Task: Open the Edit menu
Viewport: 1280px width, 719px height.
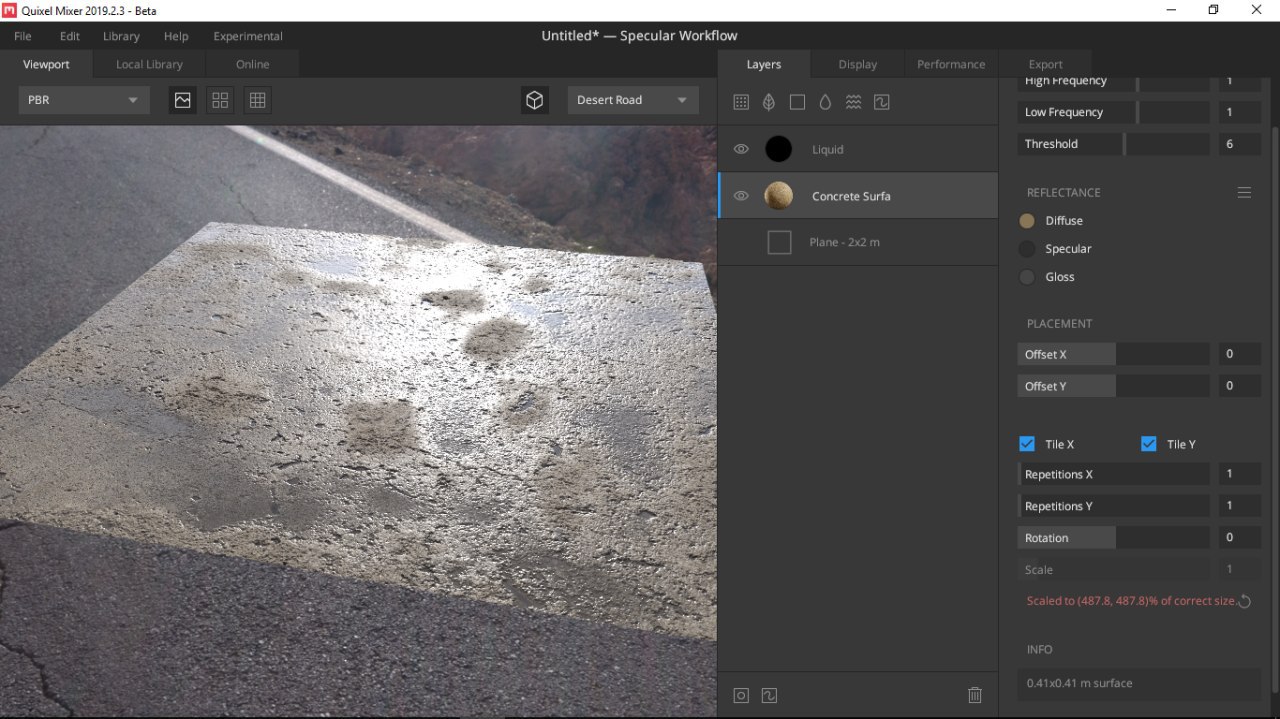Action: (70, 36)
